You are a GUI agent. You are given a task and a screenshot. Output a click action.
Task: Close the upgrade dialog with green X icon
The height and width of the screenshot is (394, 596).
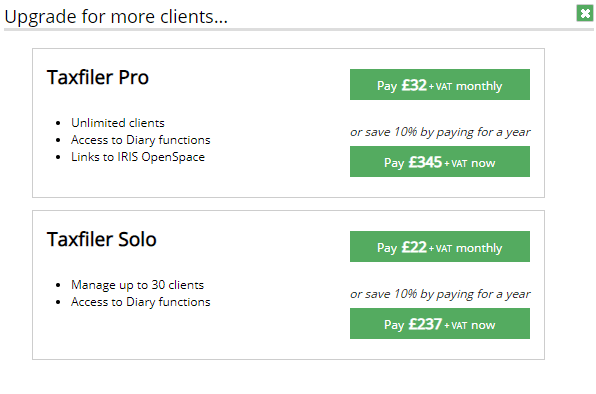pyautogui.click(x=585, y=13)
